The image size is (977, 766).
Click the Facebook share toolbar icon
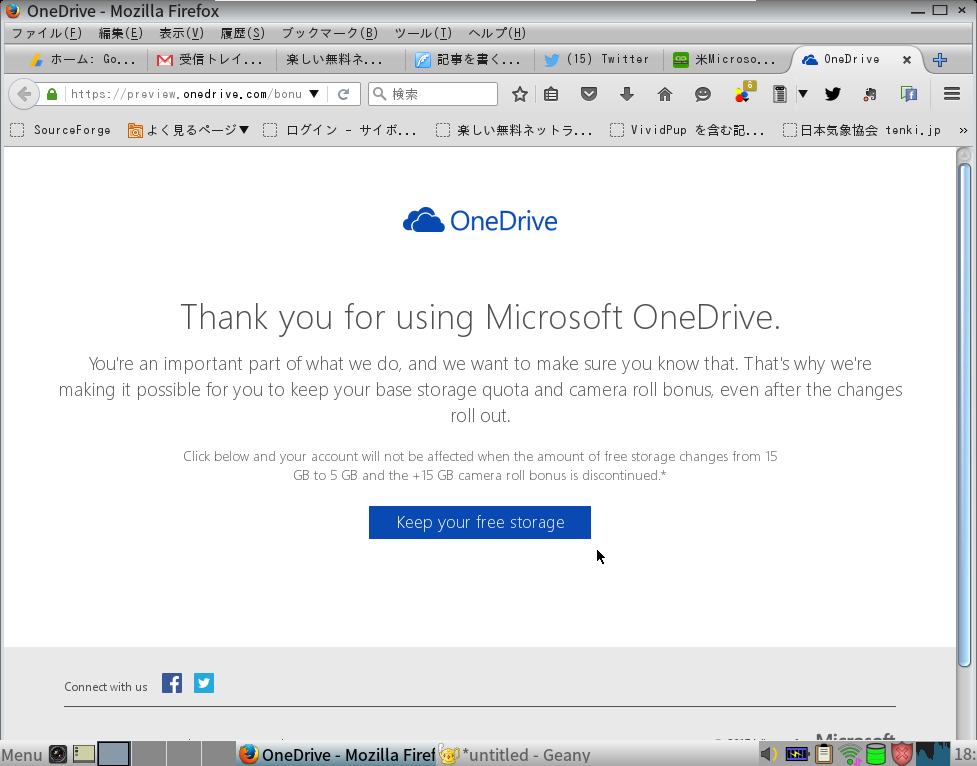click(909, 94)
